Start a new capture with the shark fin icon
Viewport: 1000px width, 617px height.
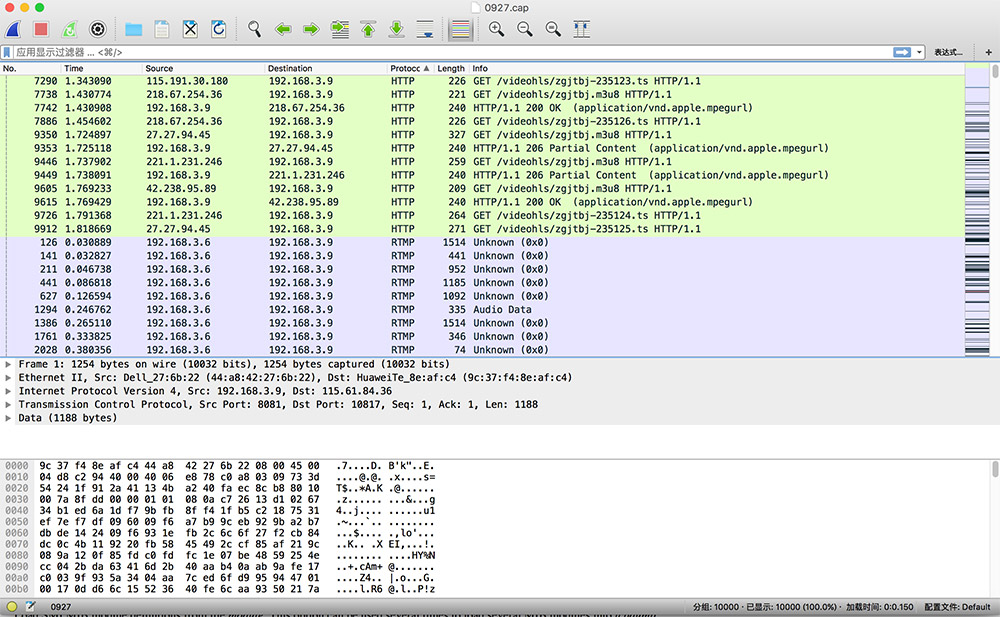tap(13, 29)
